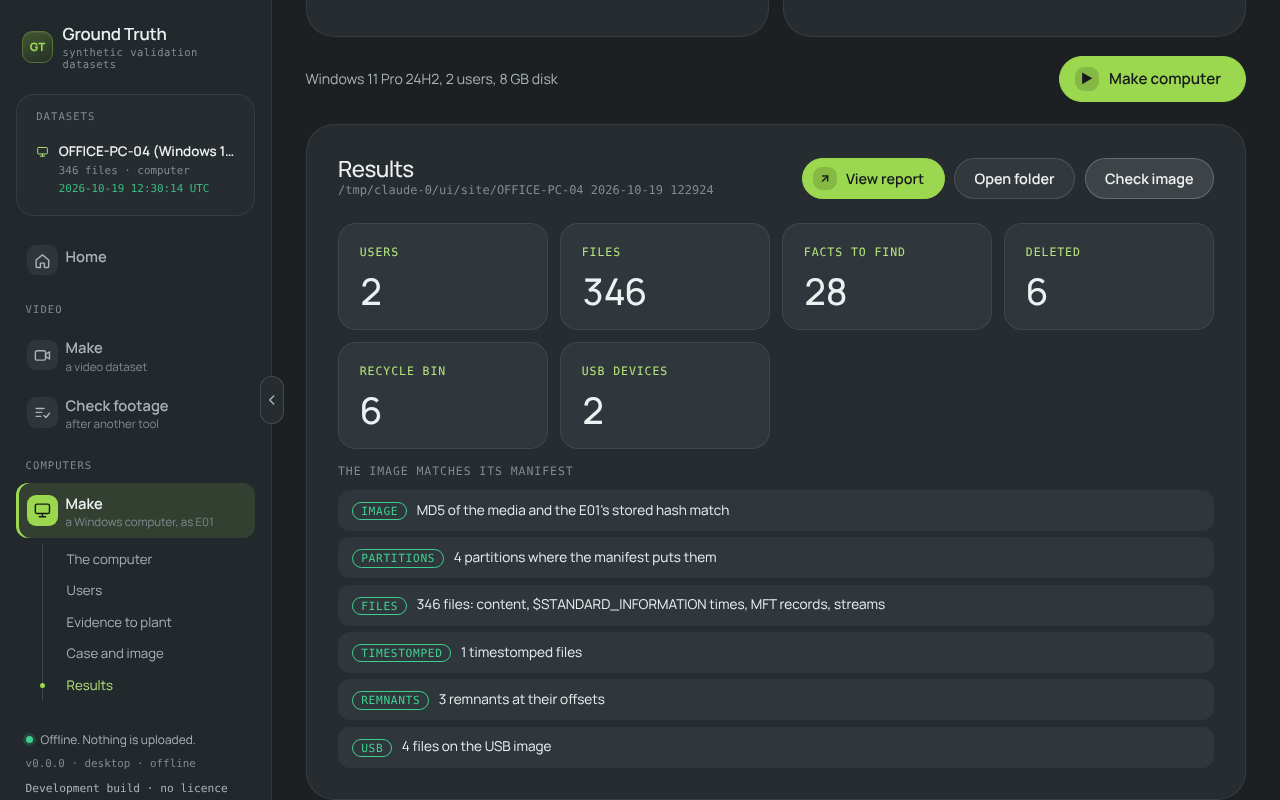This screenshot has width=1280, height=800.
Task: Click the Check image button
Action: click(x=1149, y=179)
